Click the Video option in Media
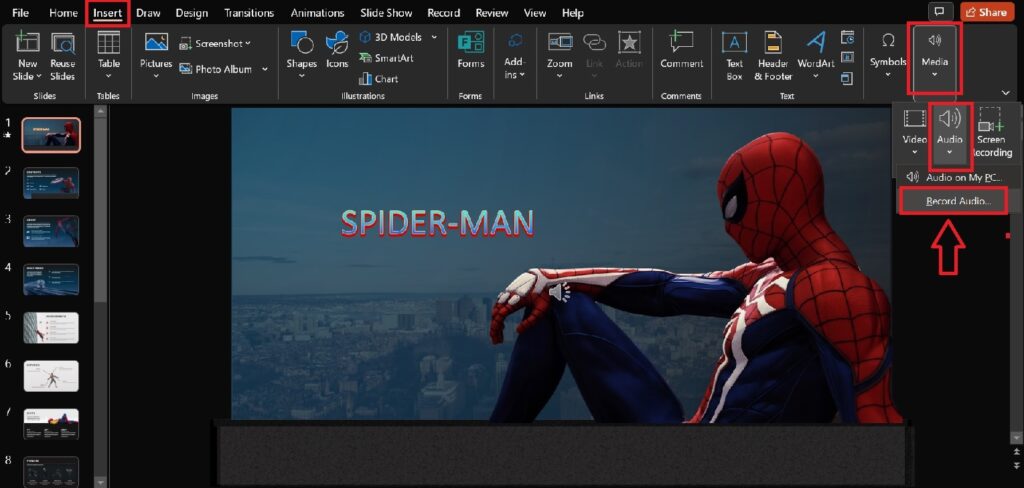 (914, 131)
